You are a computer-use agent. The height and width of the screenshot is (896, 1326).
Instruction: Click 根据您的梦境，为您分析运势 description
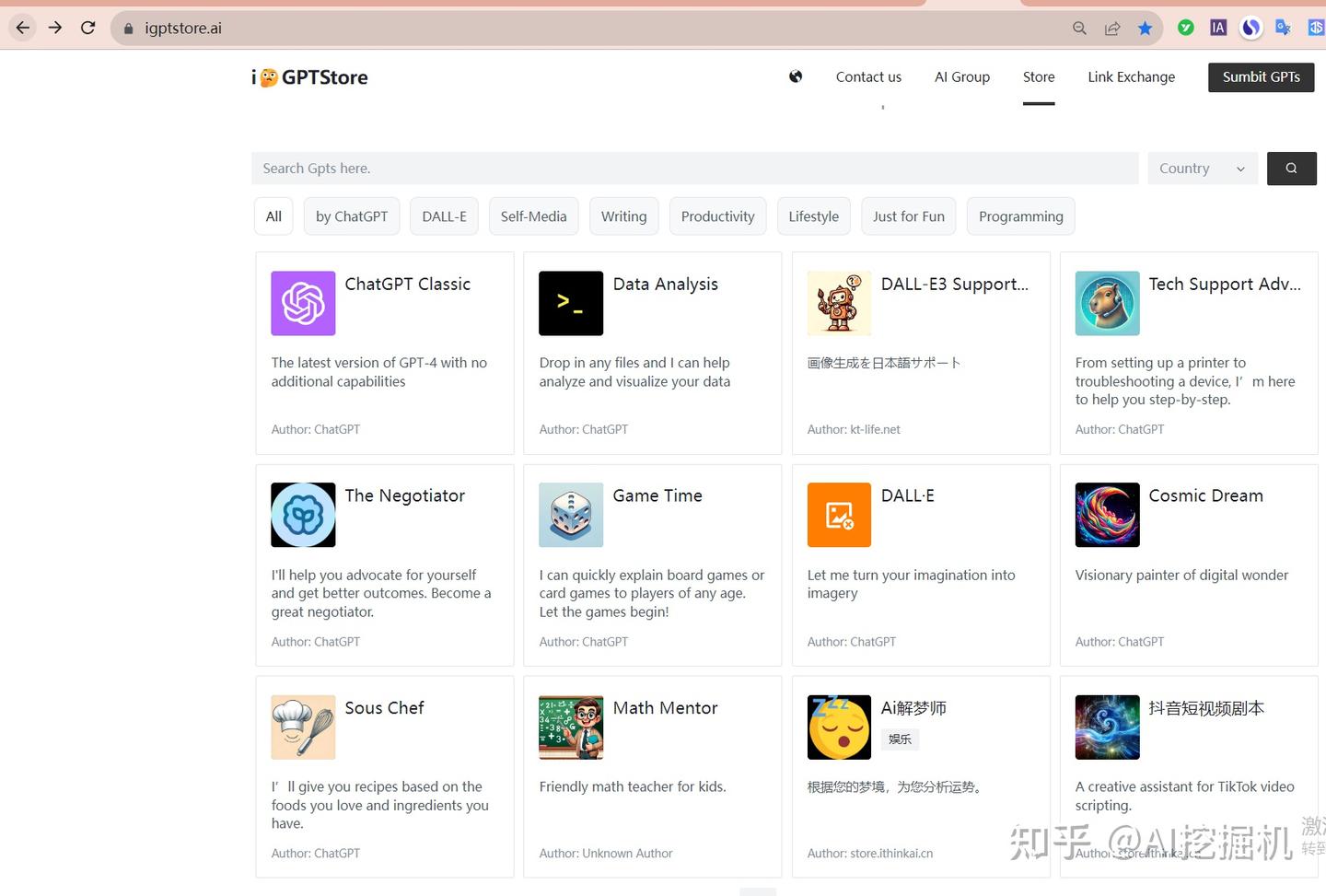tap(895, 787)
